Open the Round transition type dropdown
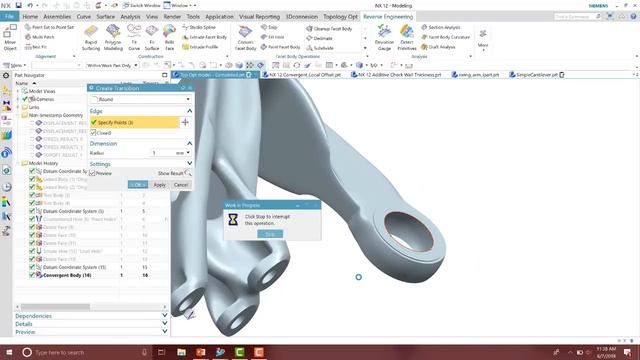 click(140, 99)
